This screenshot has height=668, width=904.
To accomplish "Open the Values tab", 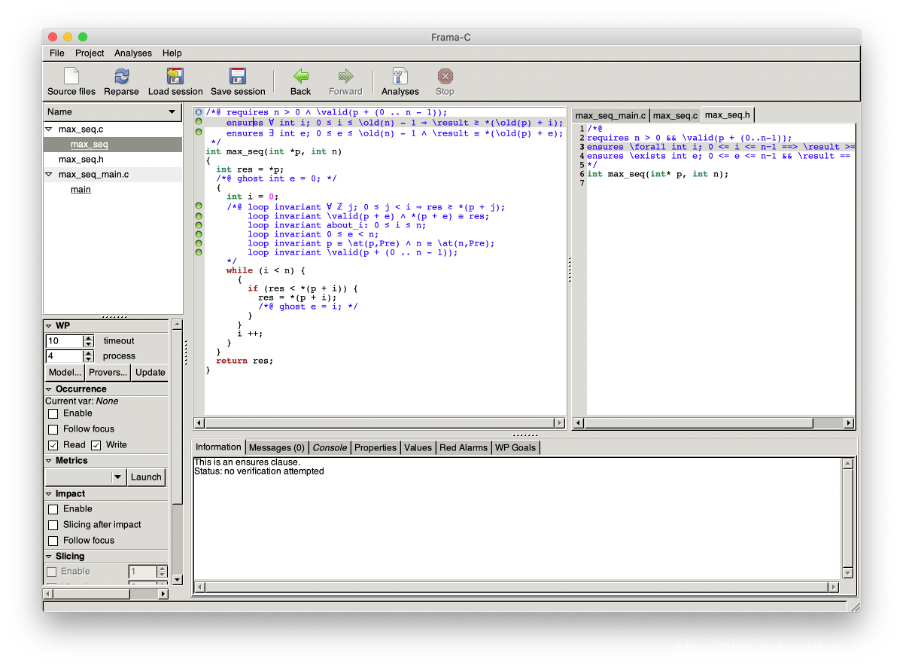I will pyautogui.click(x=417, y=448).
